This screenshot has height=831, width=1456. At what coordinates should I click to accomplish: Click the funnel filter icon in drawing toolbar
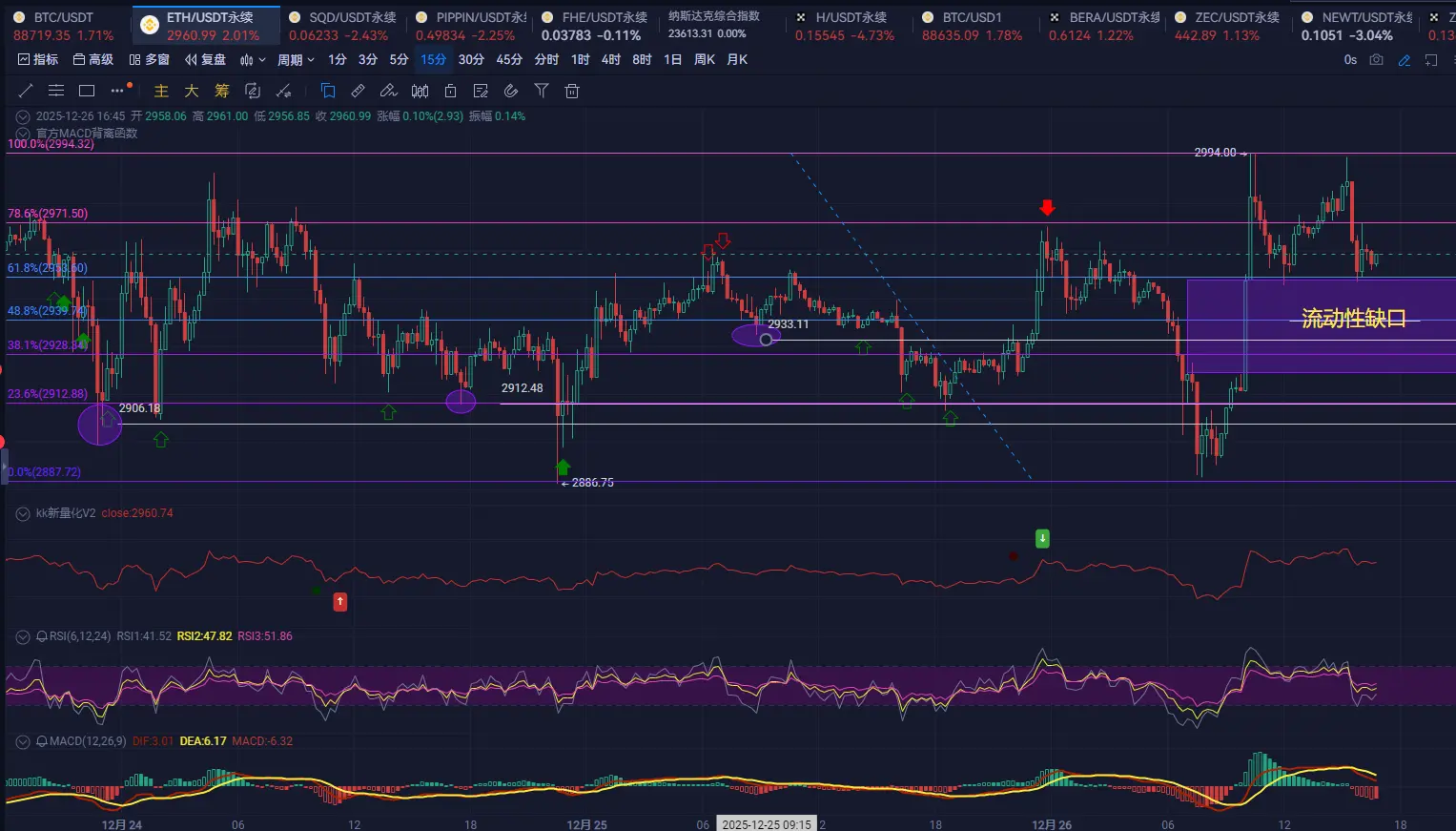click(x=542, y=91)
